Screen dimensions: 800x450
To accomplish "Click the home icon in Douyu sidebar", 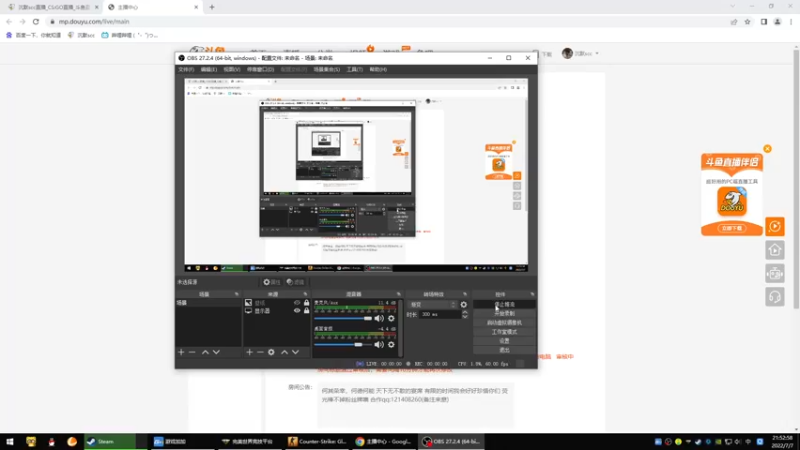I will click(774, 250).
